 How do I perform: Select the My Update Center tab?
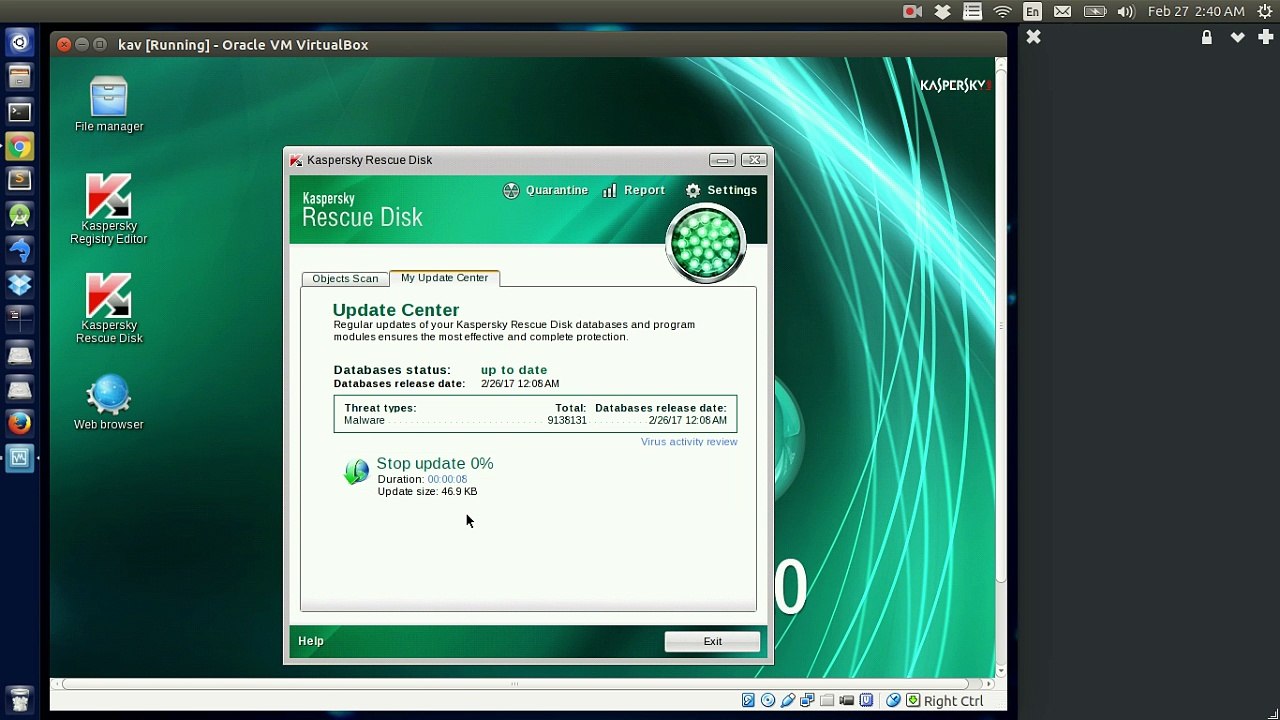point(444,277)
